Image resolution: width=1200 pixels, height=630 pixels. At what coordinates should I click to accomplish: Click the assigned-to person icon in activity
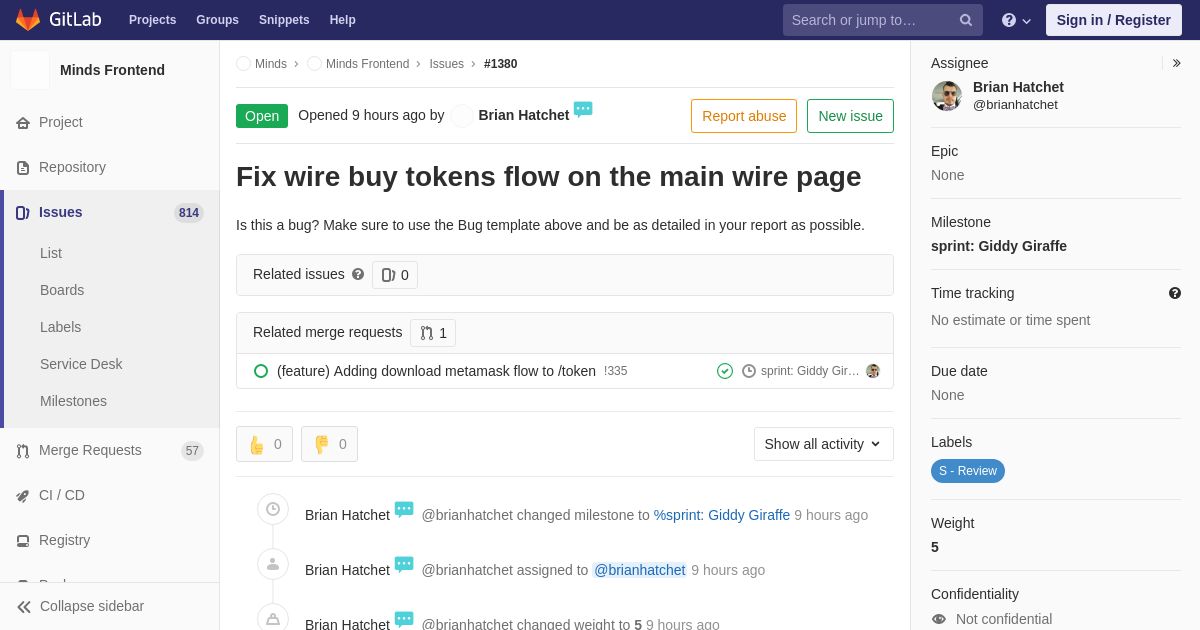(273, 564)
